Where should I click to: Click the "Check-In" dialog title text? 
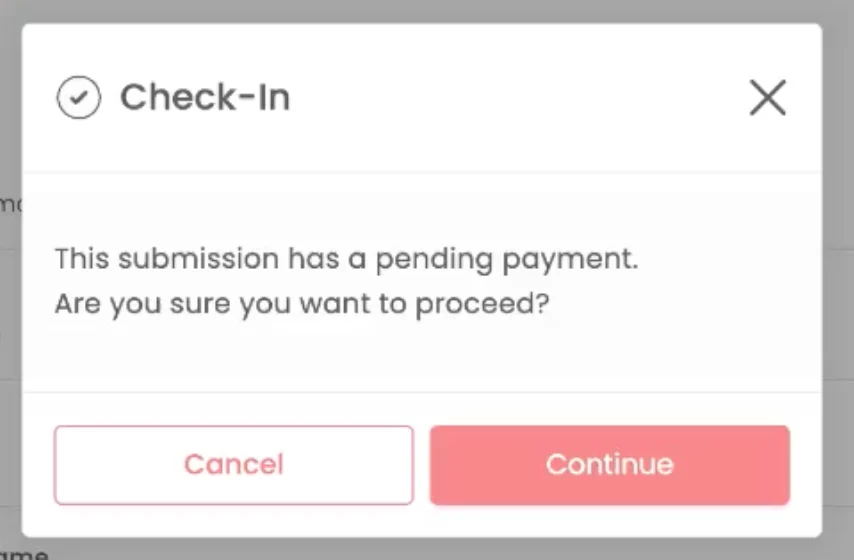[205, 98]
